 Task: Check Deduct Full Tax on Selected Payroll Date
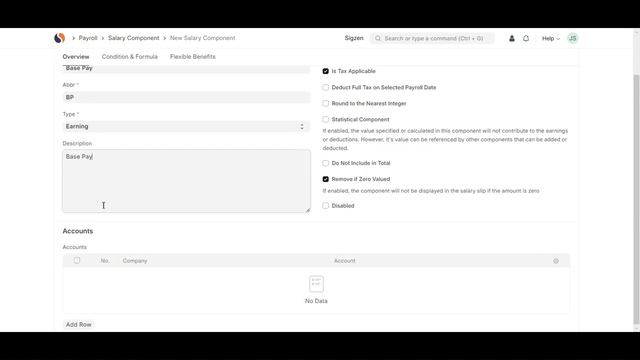click(325, 87)
